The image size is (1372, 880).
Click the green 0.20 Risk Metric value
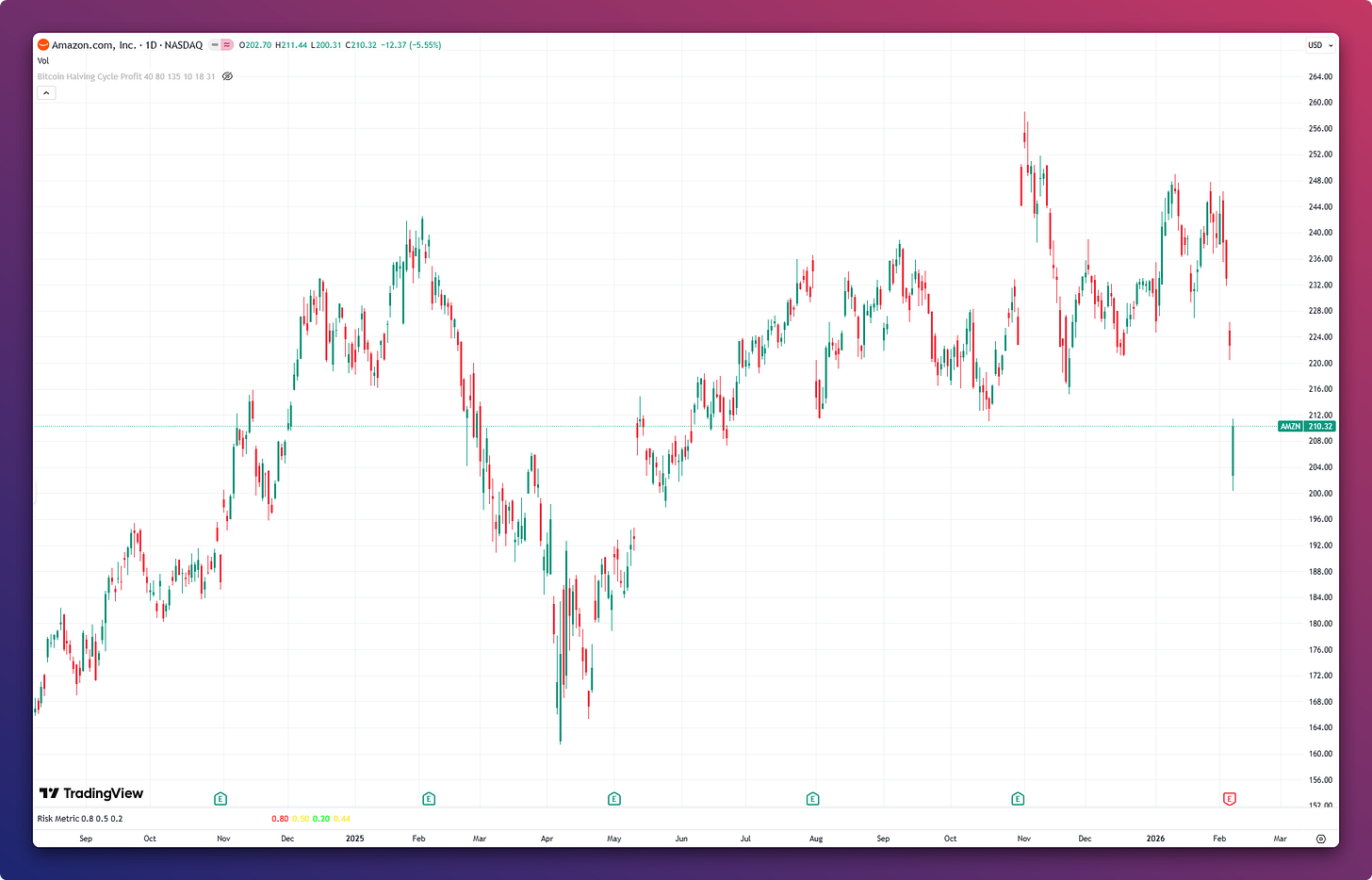pyautogui.click(x=321, y=819)
